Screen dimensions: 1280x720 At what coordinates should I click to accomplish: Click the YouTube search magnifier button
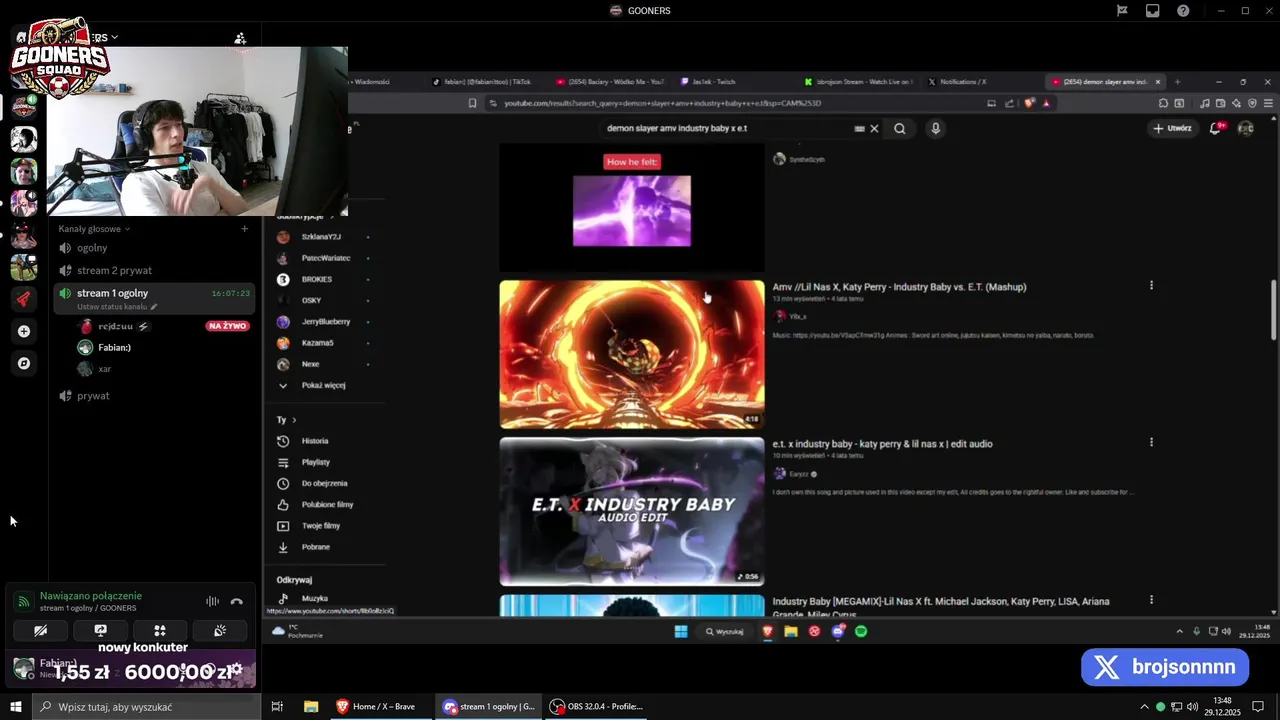point(900,128)
